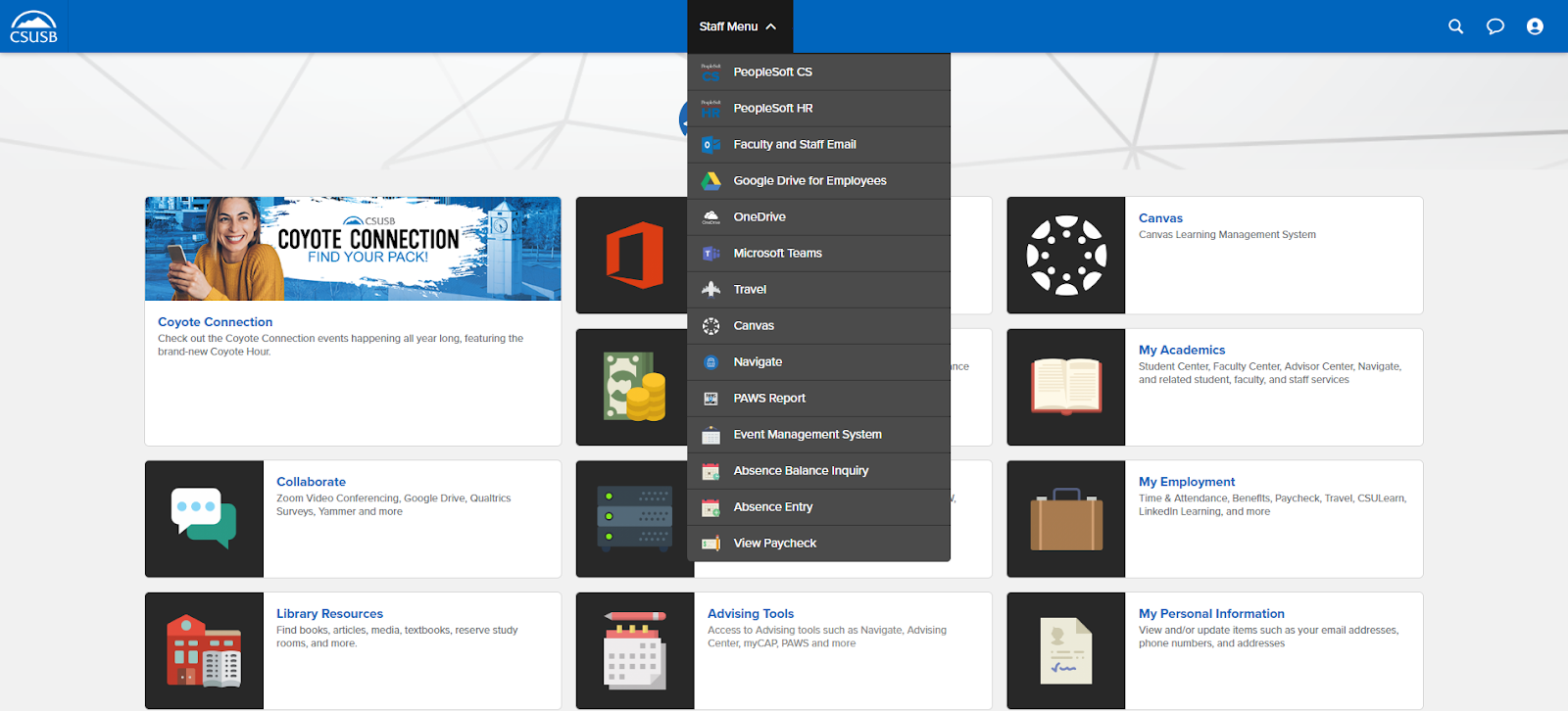Open Event Management System entry
The width and height of the screenshot is (1568, 711).
pyautogui.click(x=819, y=435)
